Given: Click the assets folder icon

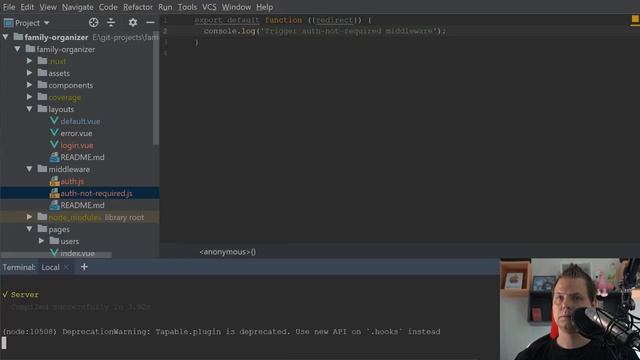Looking at the screenshot, I should click(x=42, y=73).
